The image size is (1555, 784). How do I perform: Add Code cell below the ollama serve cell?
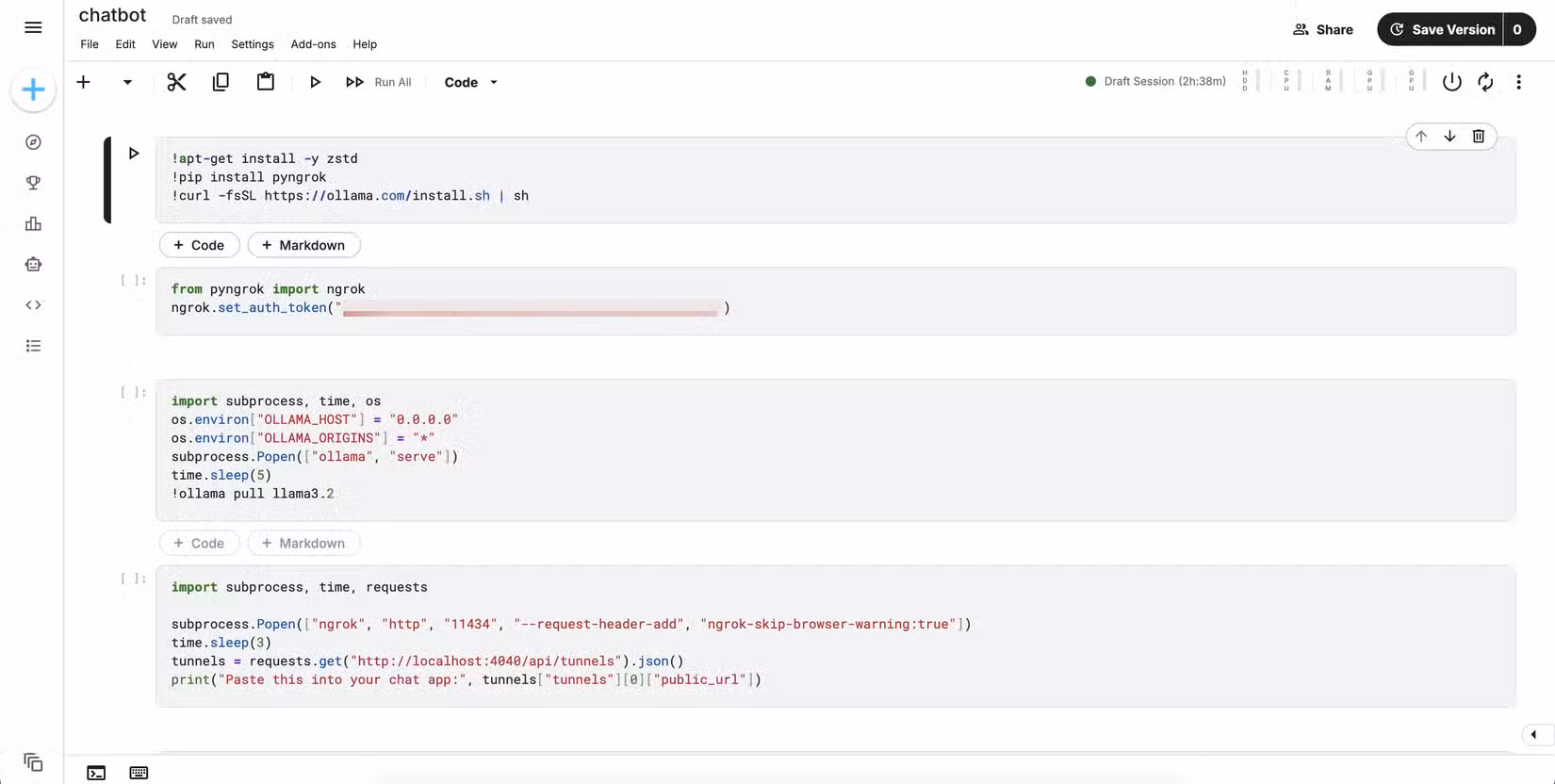(x=199, y=543)
